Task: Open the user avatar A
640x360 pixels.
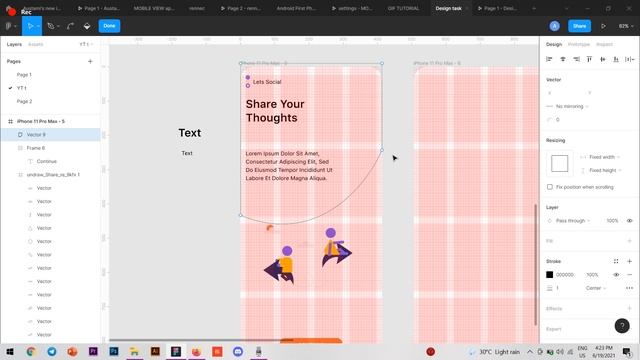Action: [554, 26]
